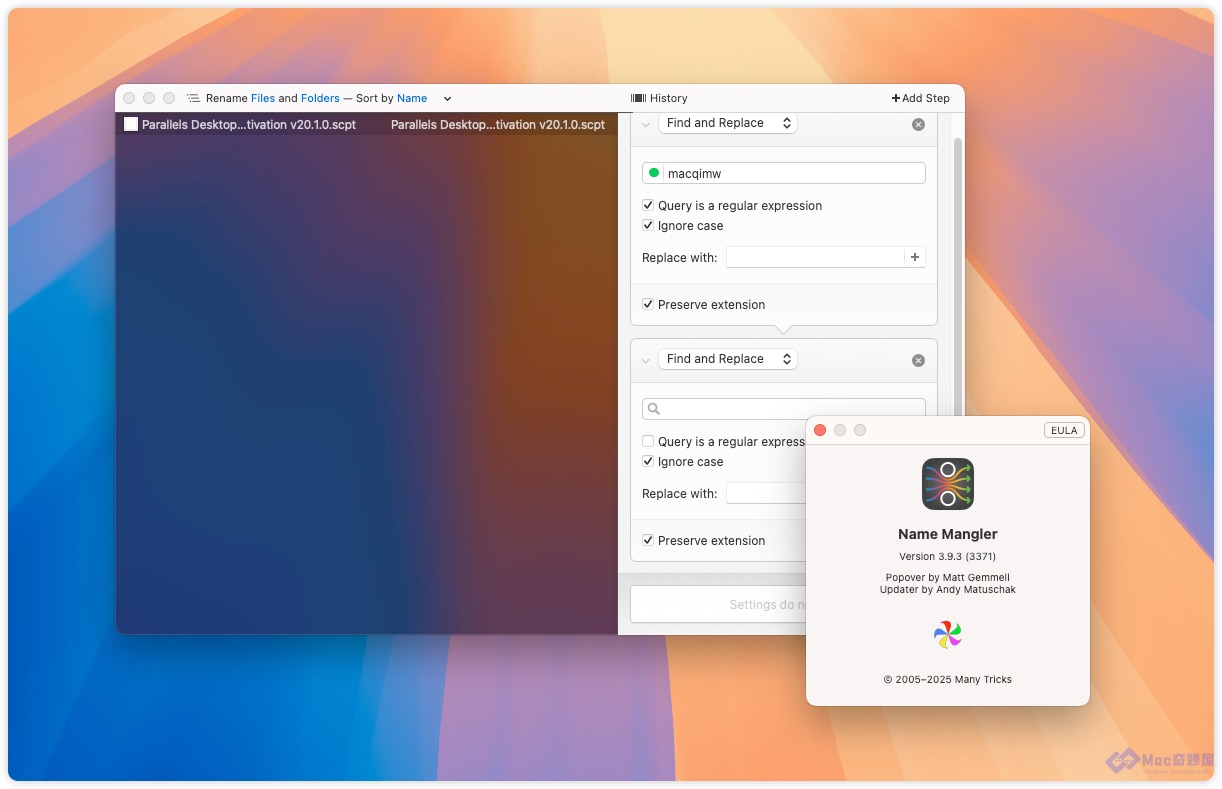Toggle Ignore case in the first step
The image size is (1222, 789).
(648, 225)
